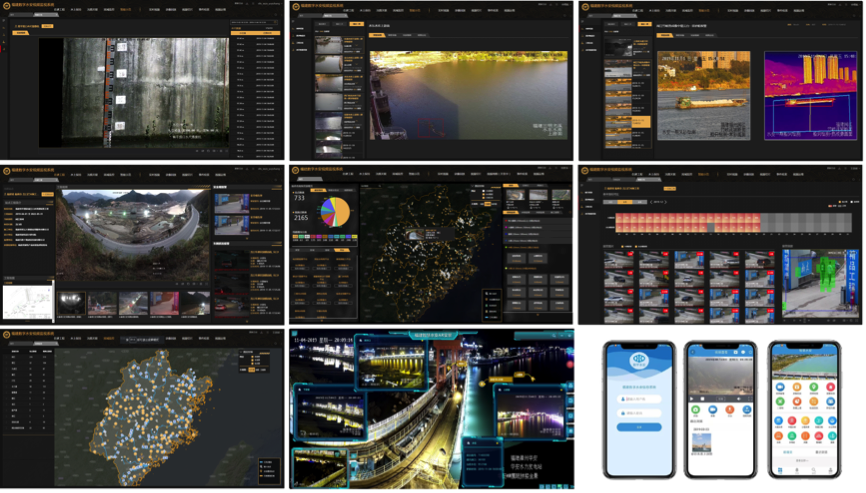Tap the blue login button on phone

(638, 427)
